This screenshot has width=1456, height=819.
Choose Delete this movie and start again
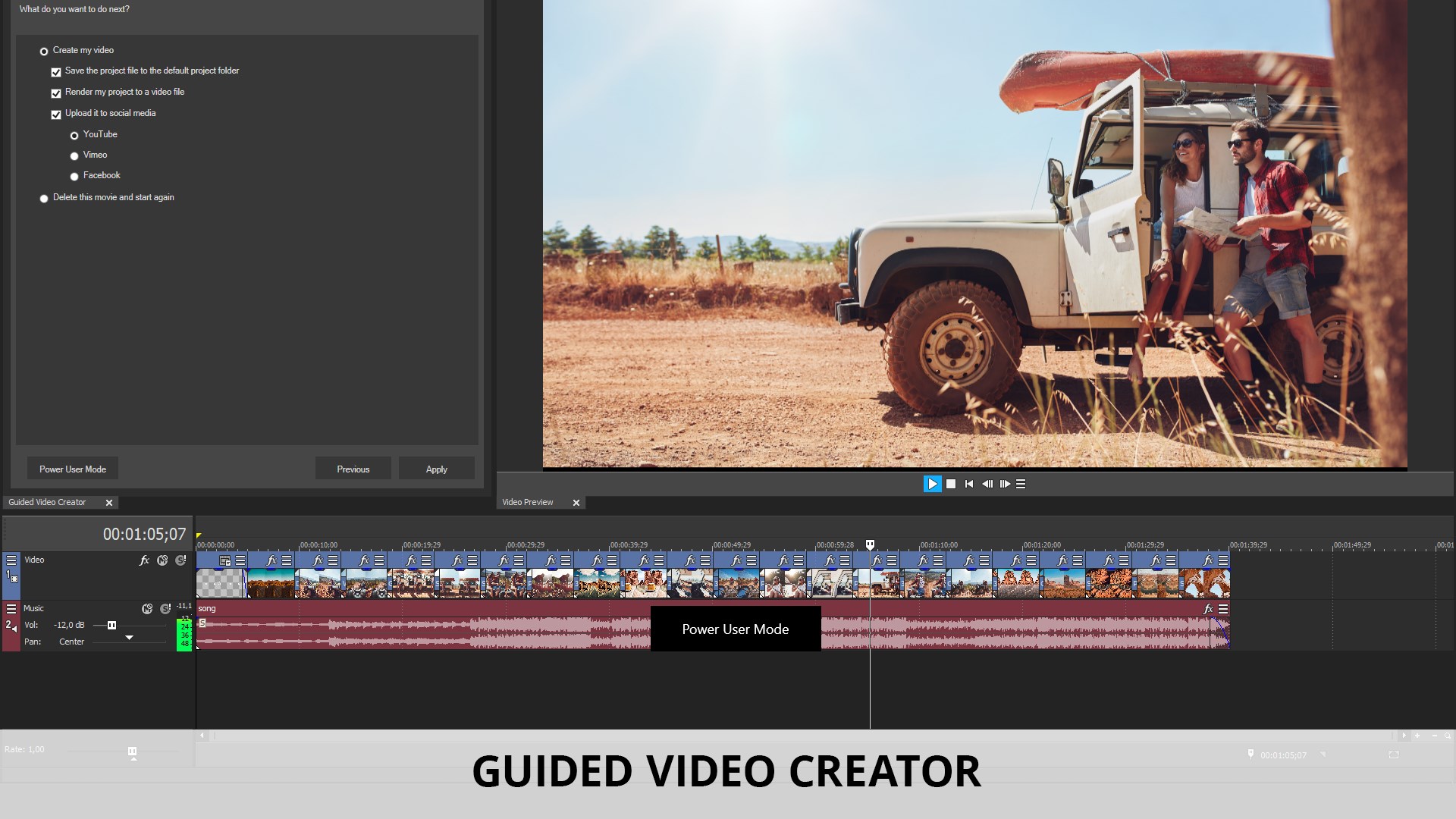pos(44,199)
